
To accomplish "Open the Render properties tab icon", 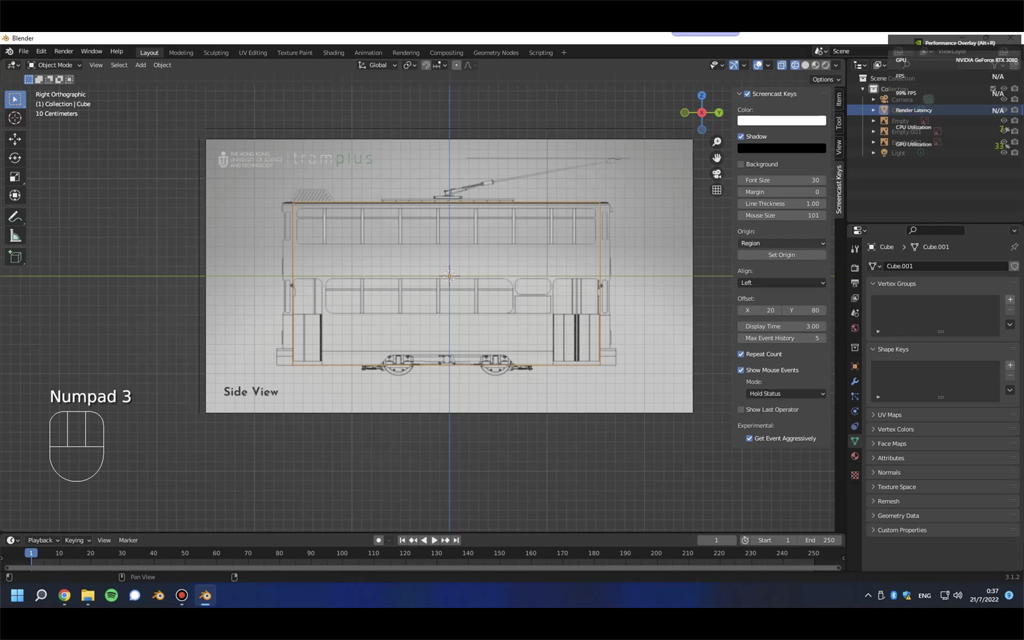I will [x=855, y=268].
